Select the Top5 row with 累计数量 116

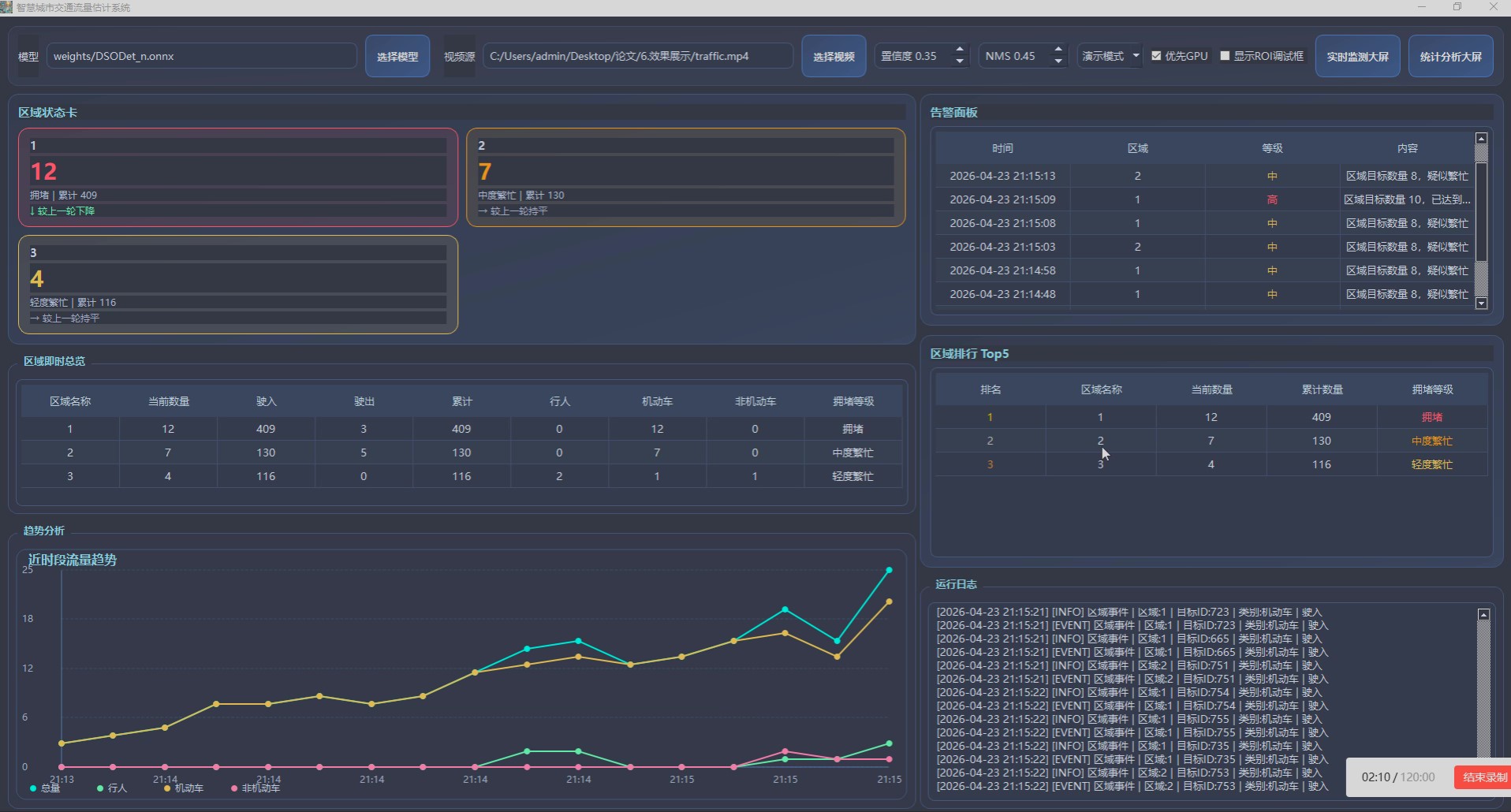coord(1211,464)
